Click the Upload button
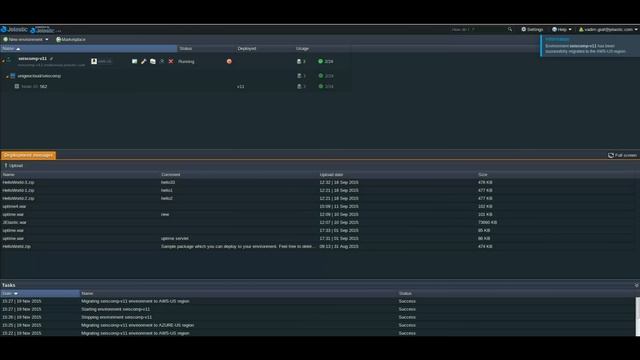The height and width of the screenshot is (360, 640). click(13, 166)
